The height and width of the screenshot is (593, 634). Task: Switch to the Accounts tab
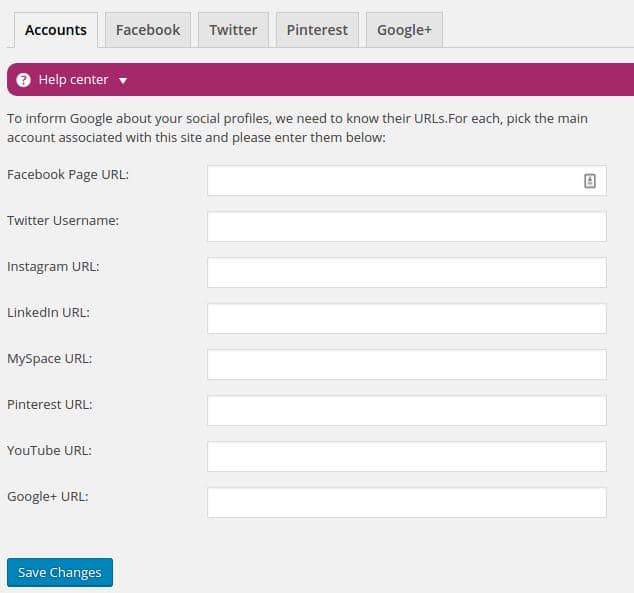[56, 30]
